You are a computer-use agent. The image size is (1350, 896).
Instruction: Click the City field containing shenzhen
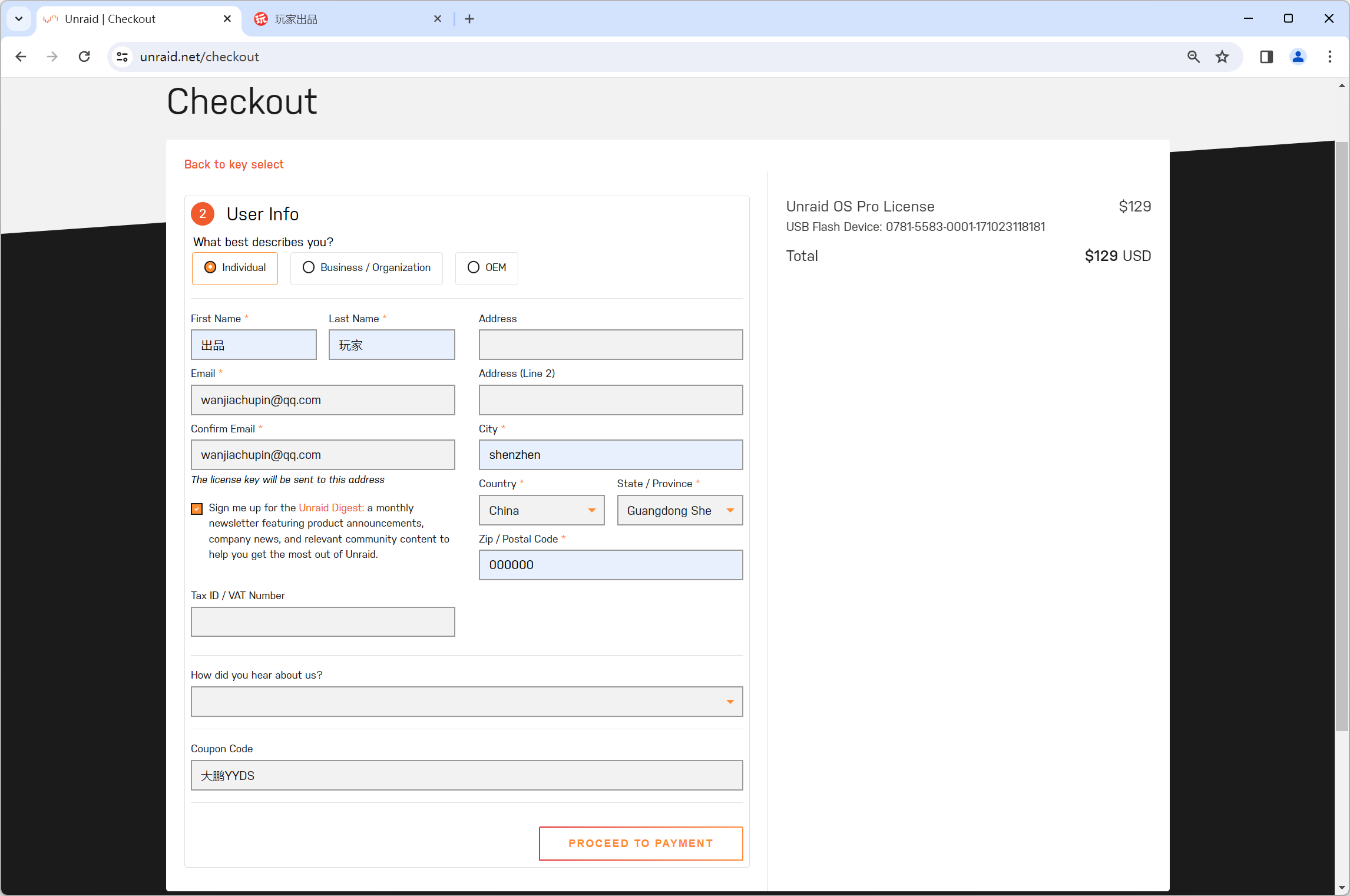[x=611, y=455]
